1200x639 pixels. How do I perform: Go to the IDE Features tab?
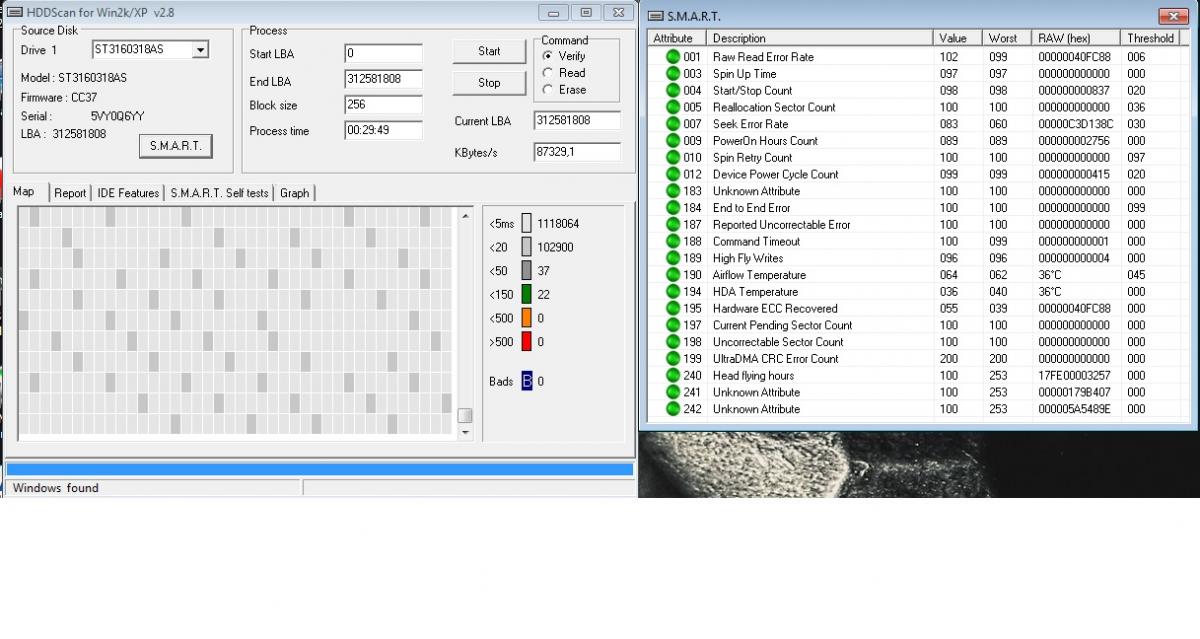[x=128, y=193]
